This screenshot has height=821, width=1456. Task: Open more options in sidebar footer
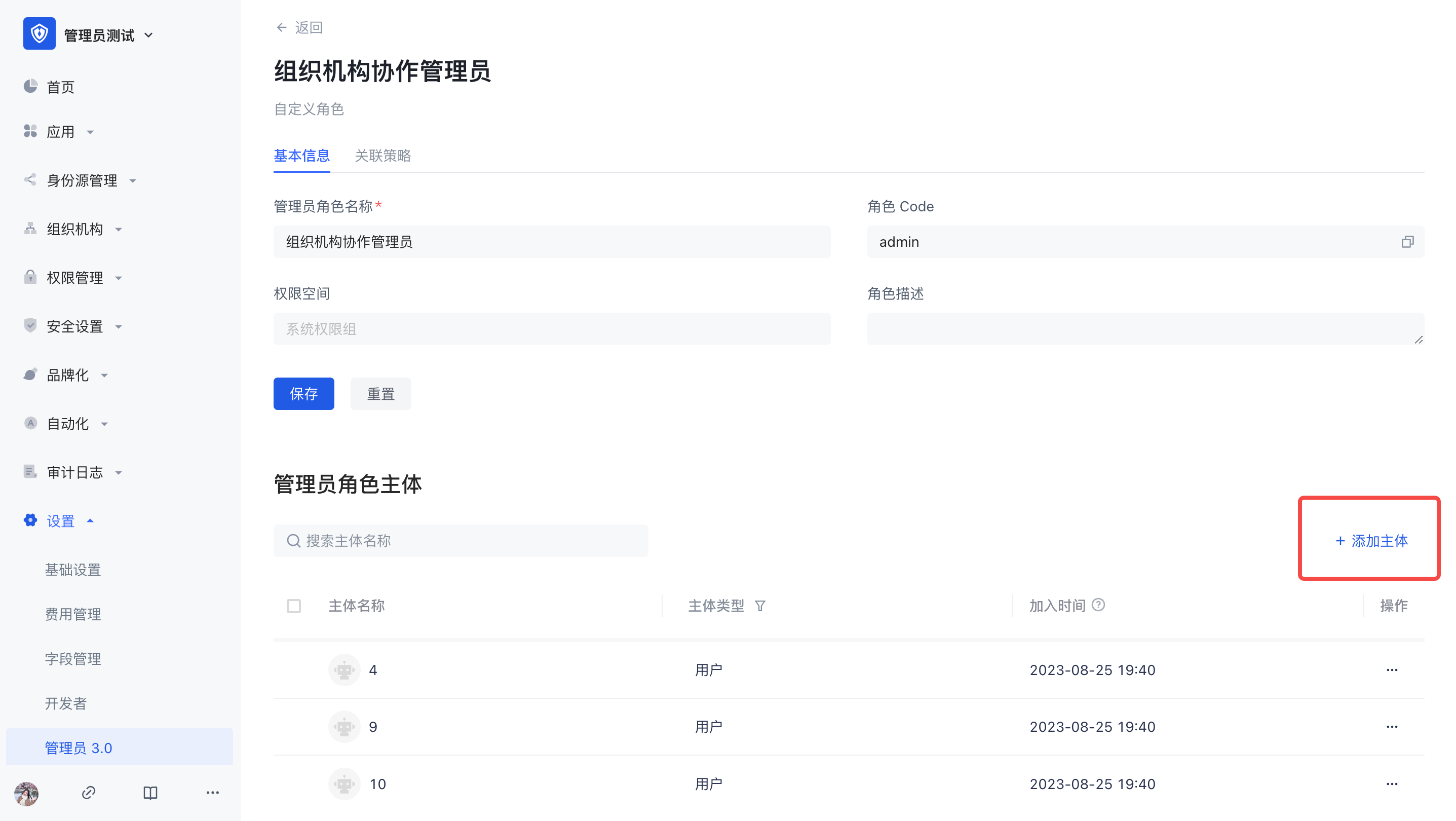pyautogui.click(x=212, y=793)
